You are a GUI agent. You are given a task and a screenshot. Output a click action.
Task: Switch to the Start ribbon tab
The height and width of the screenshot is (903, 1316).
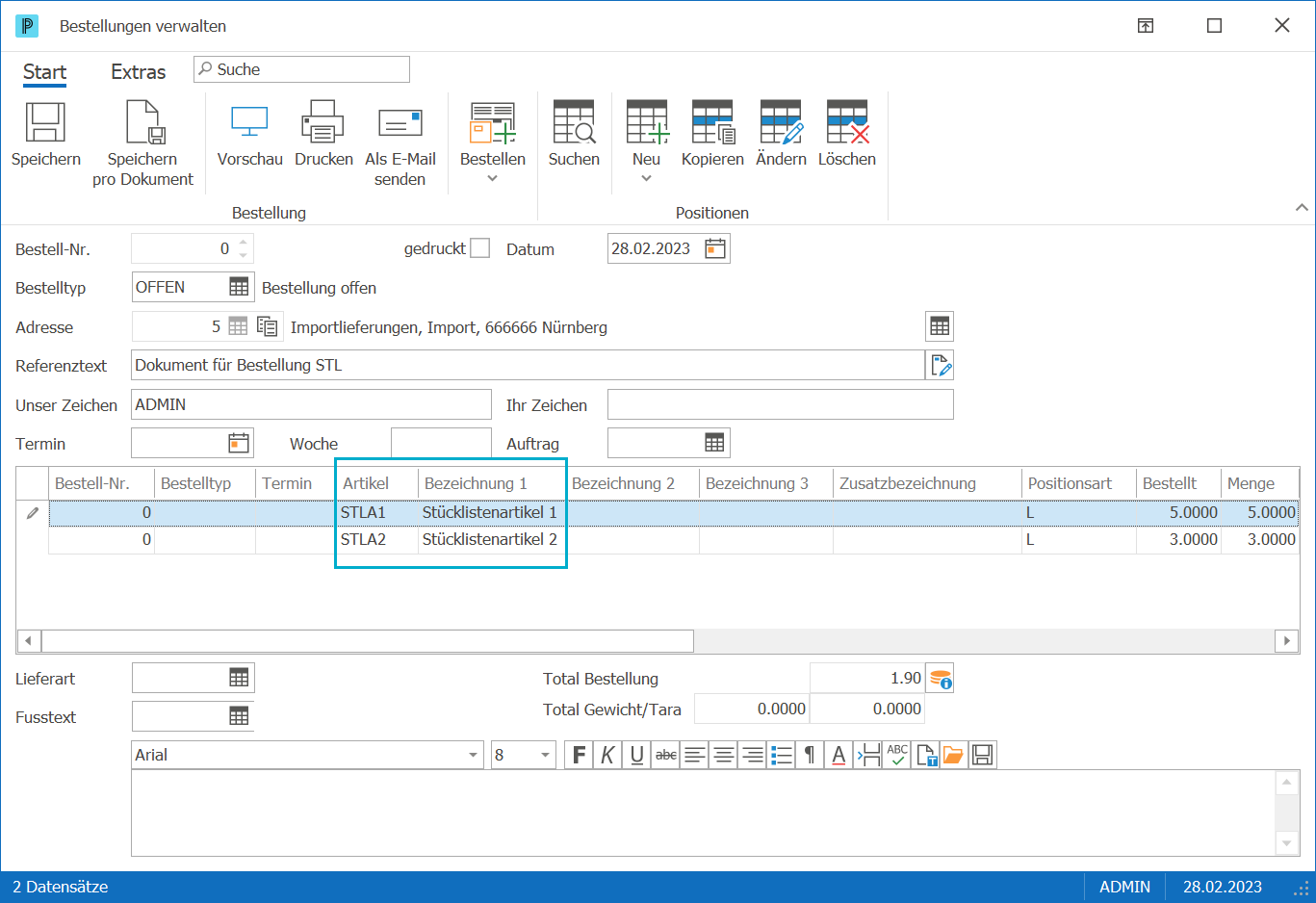click(x=45, y=72)
